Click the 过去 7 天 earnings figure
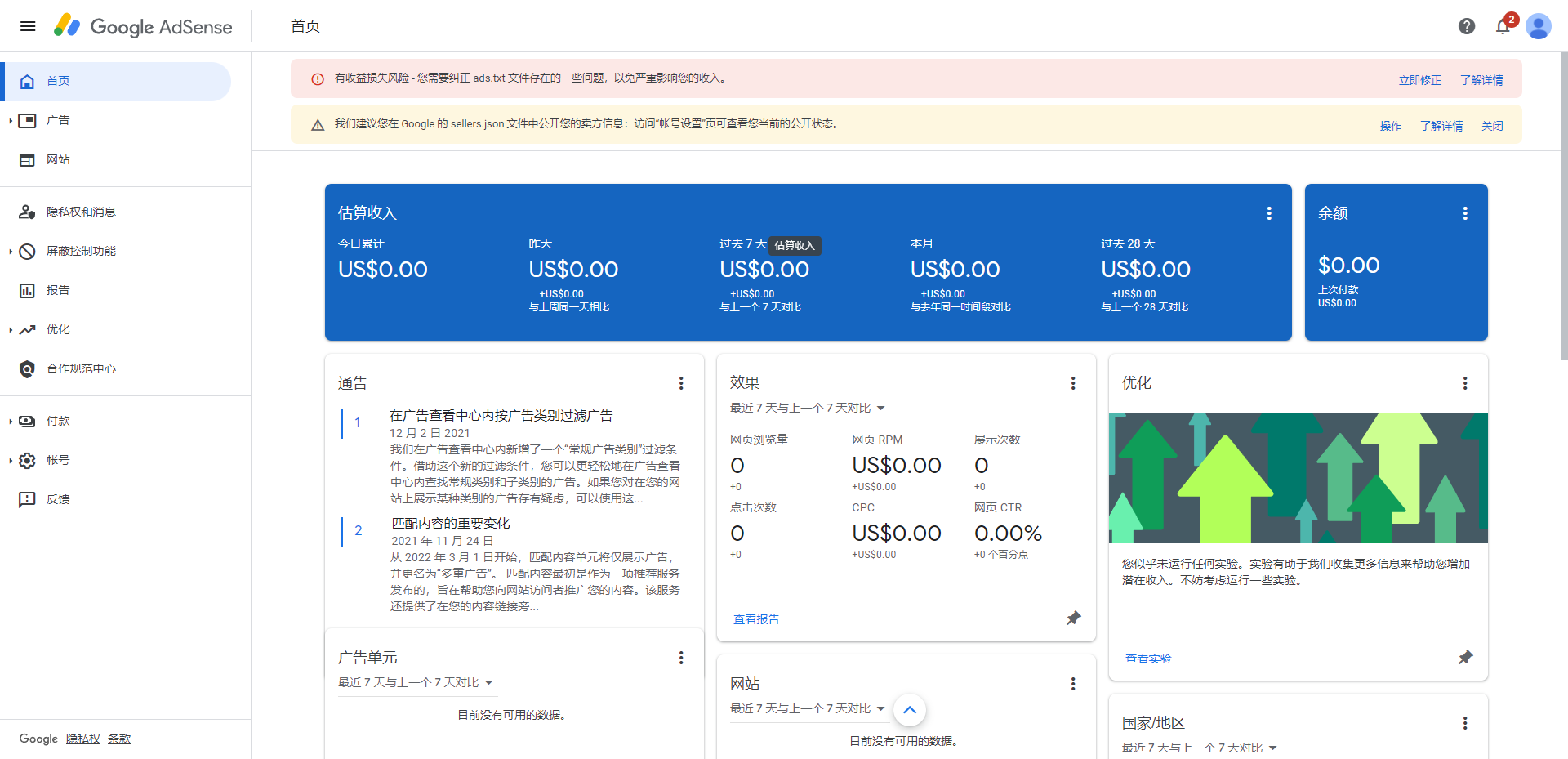 764,269
